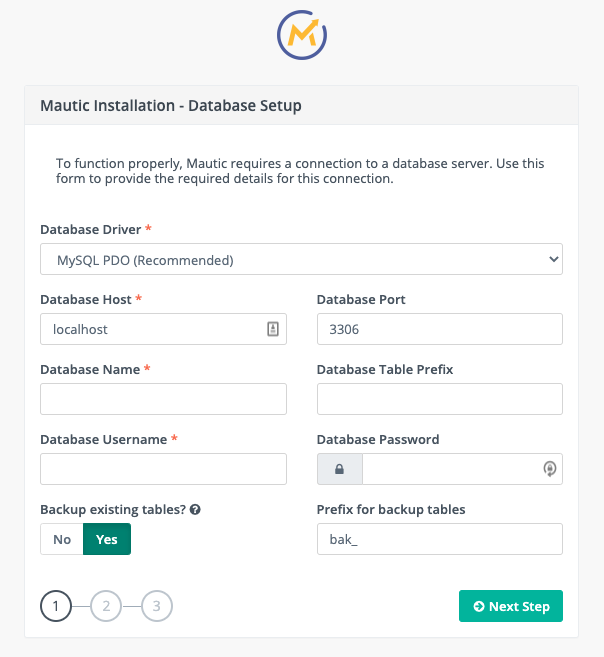Click the Next Step button
604x657 pixels.
click(x=511, y=606)
